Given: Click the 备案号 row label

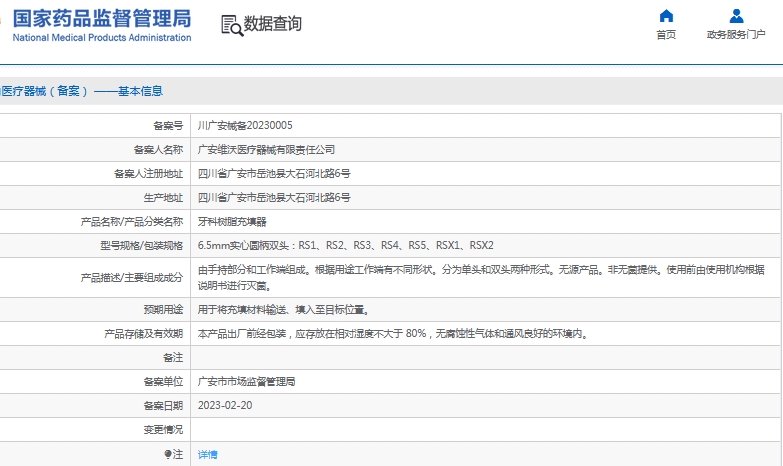Looking at the screenshot, I should tap(168, 125).
